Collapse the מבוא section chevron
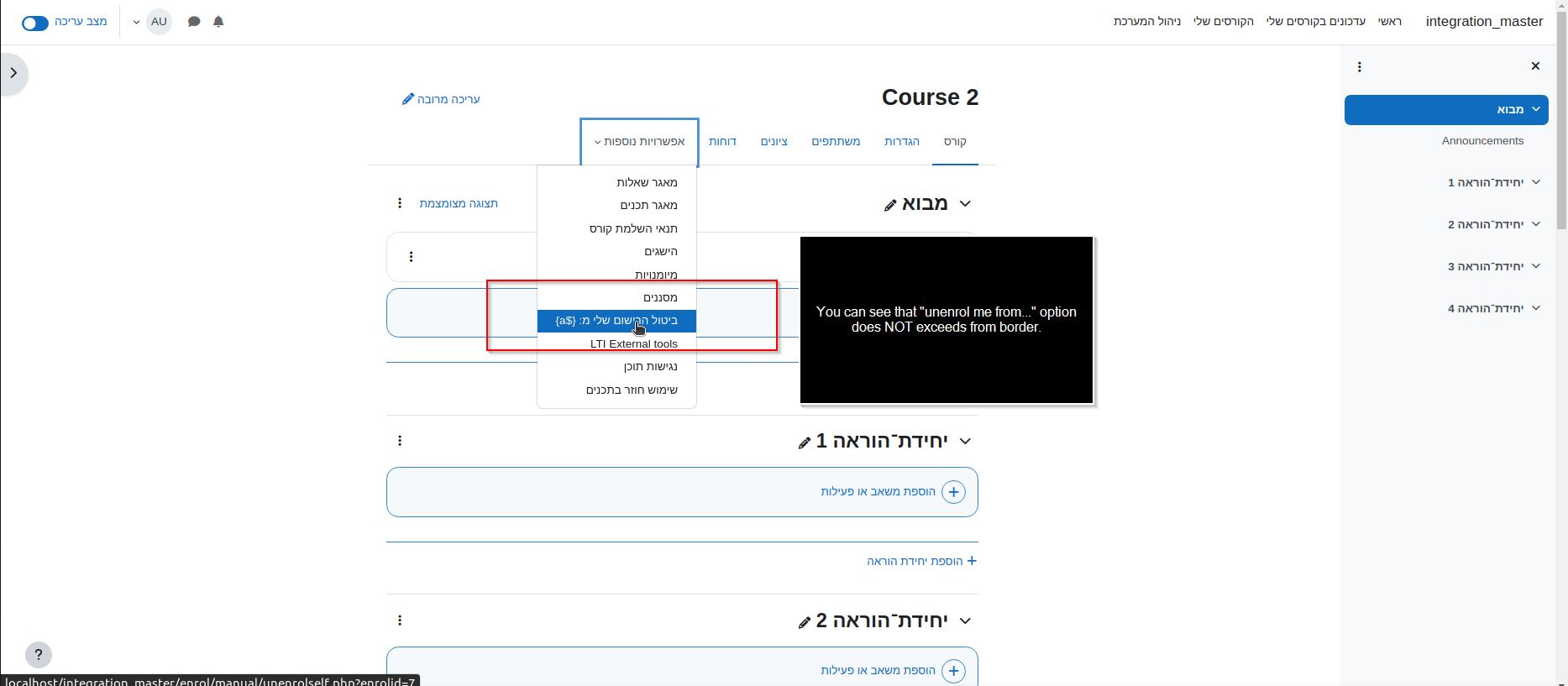The image size is (1568, 686). (x=965, y=203)
